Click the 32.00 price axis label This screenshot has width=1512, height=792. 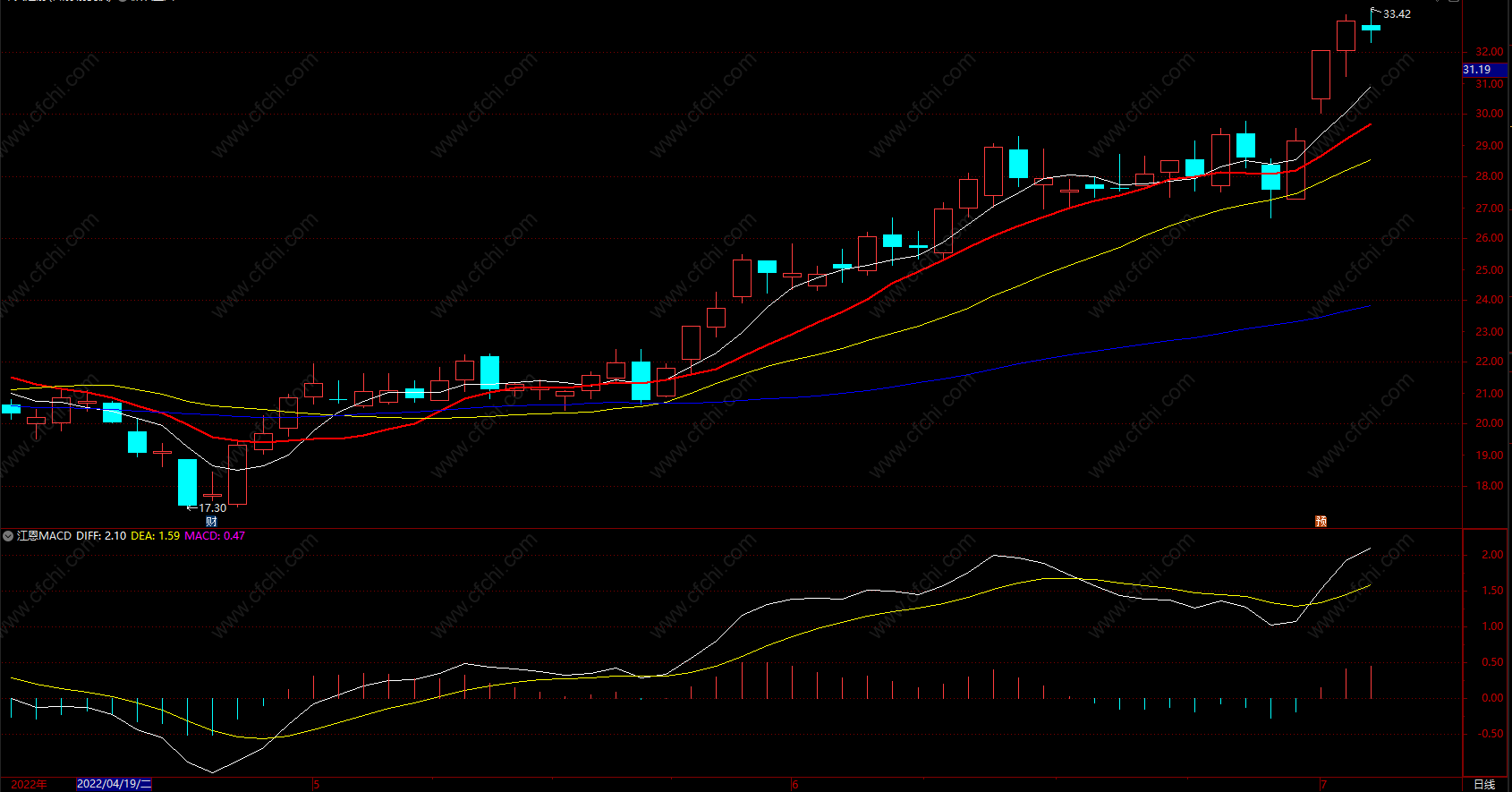[1490, 52]
